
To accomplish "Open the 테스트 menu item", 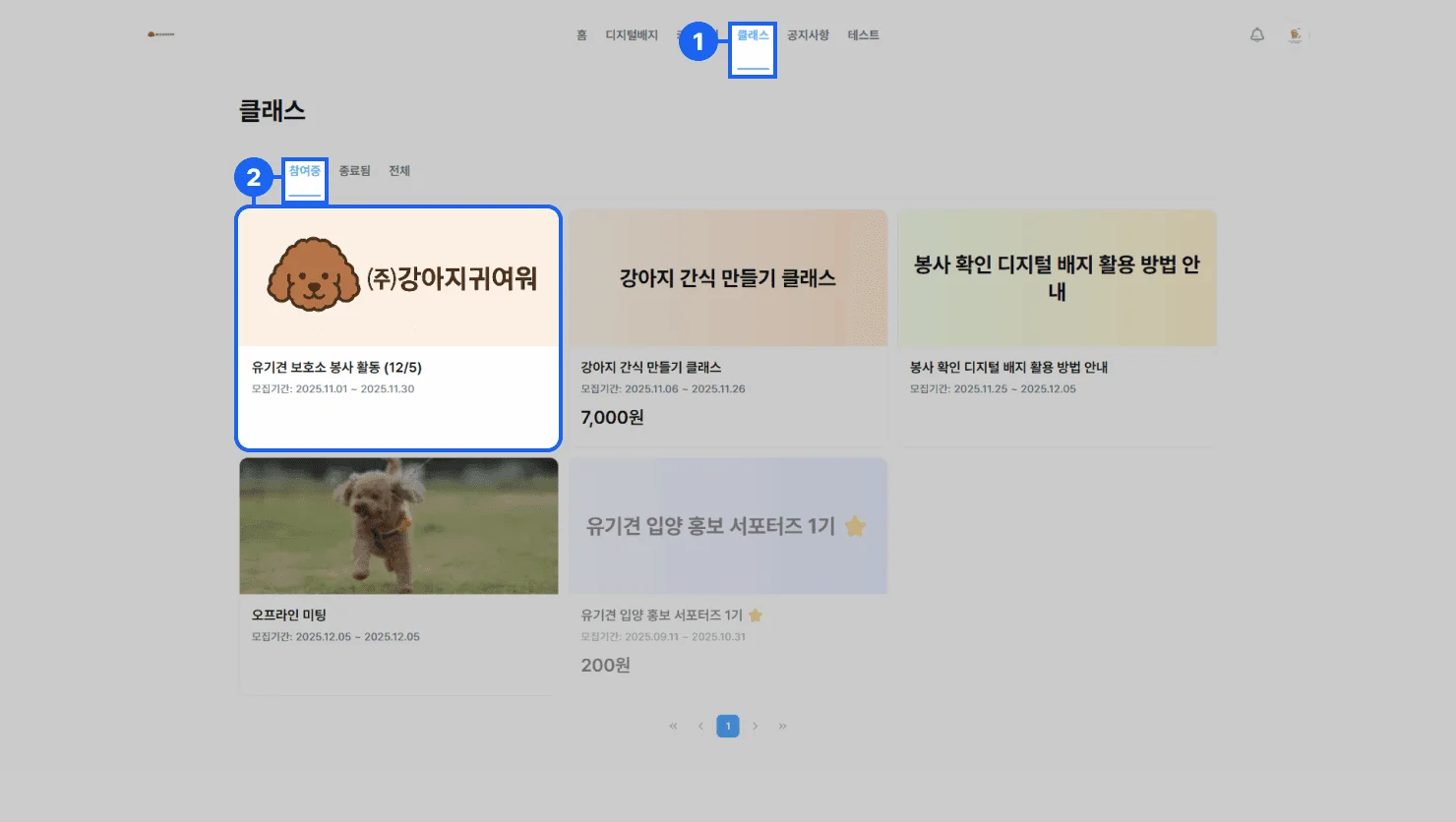I will (x=864, y=35).
